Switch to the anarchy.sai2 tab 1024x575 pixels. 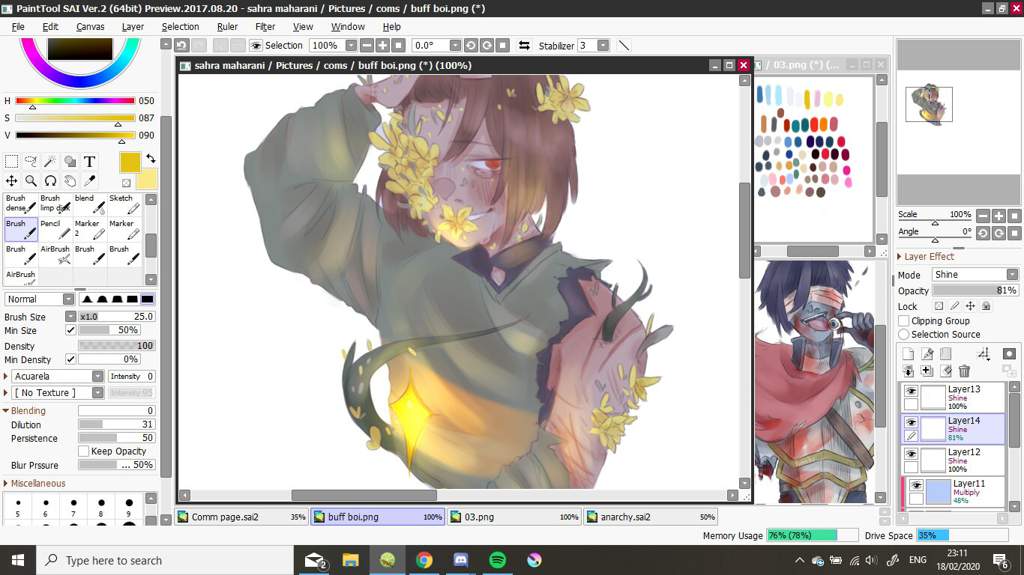pos(651,516)
